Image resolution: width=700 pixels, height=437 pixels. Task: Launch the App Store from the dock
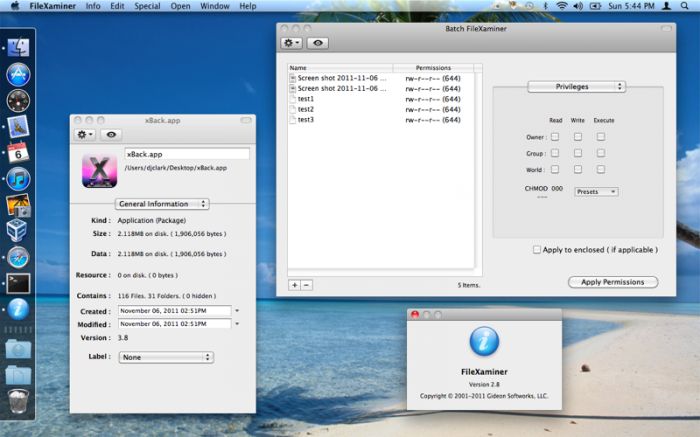coord(18,74)
